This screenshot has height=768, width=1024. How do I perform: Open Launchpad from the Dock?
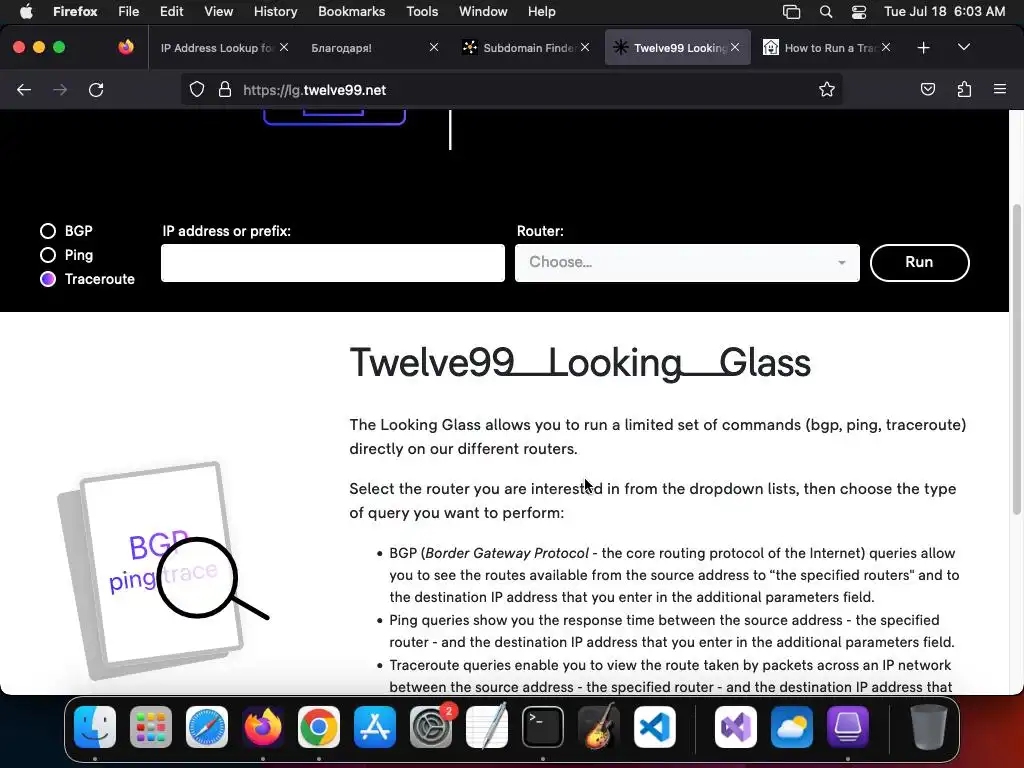tap(151, 726)
